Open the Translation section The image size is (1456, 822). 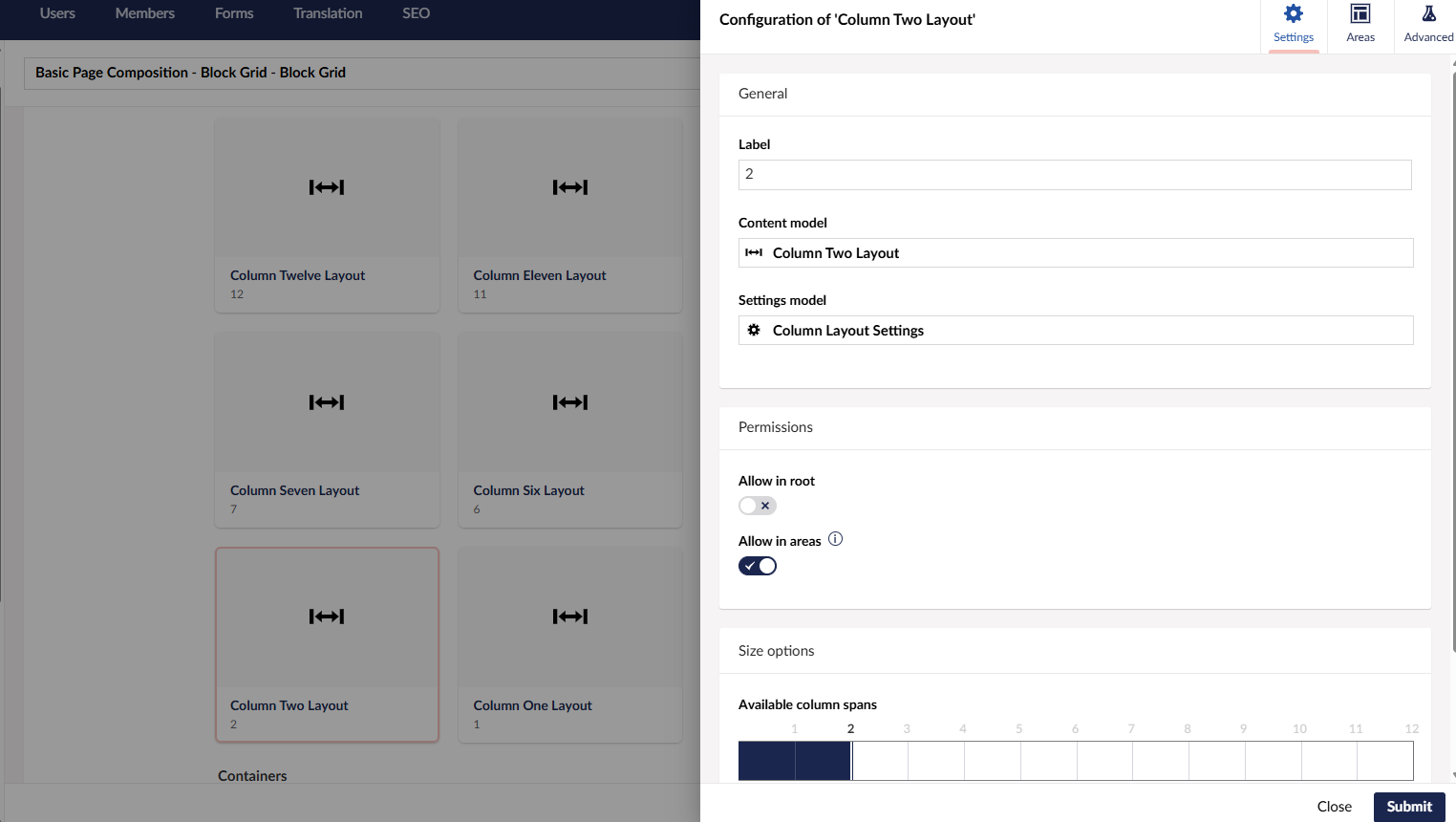pos(328,13)
